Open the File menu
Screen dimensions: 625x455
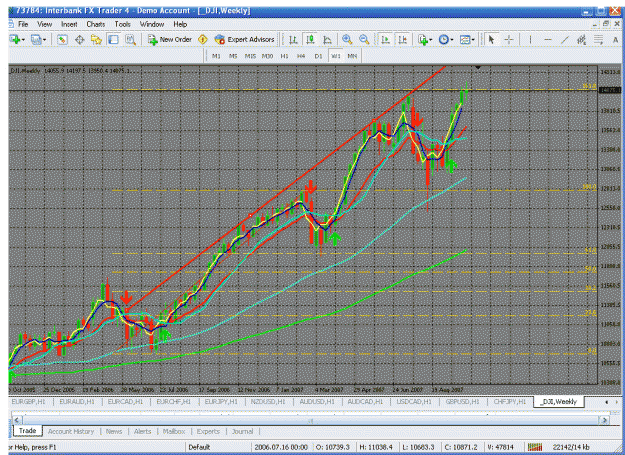pyautogui.click(x=23, y=24)
